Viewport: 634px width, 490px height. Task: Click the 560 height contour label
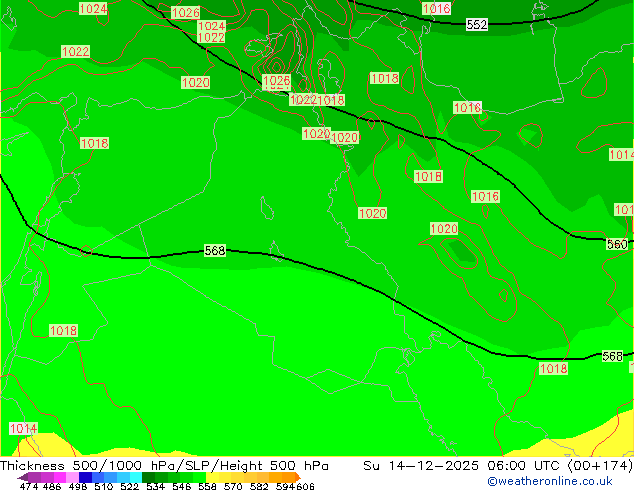[x=617, y=244]
